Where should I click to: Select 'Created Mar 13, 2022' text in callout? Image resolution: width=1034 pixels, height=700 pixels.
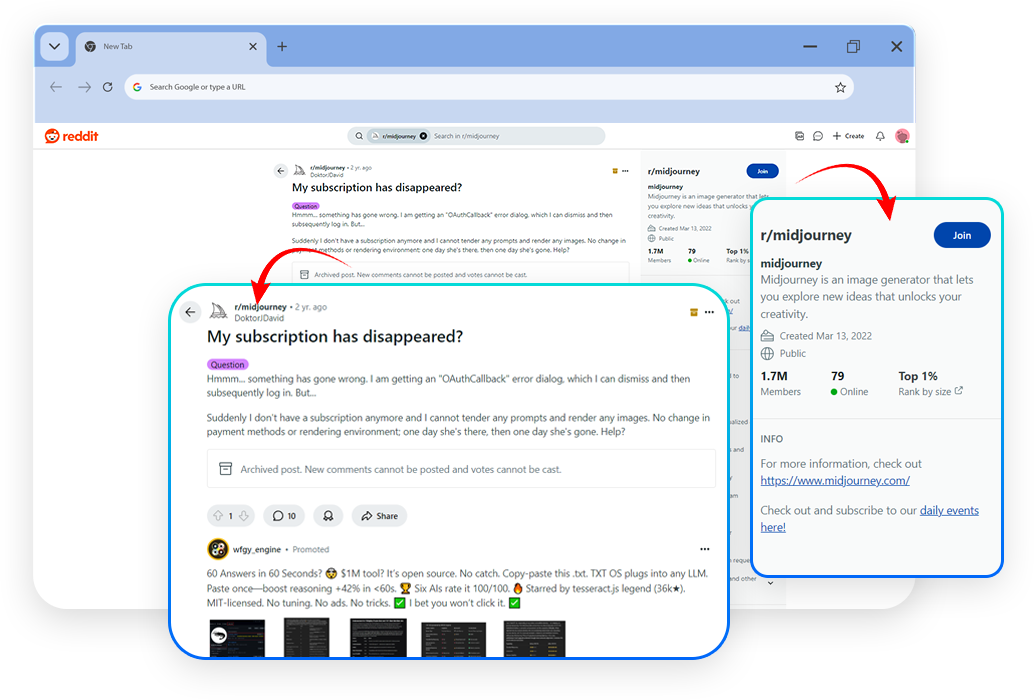[x=825, y=335]
